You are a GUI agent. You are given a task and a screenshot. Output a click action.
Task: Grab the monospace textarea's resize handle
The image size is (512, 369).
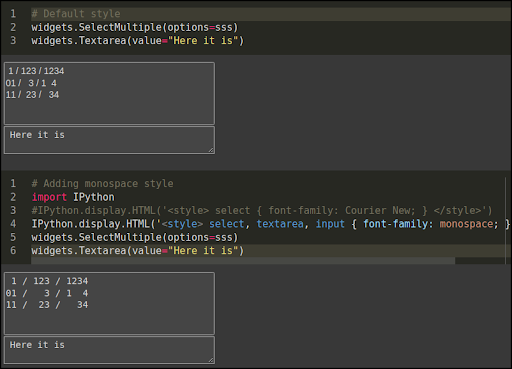(211, 360)
